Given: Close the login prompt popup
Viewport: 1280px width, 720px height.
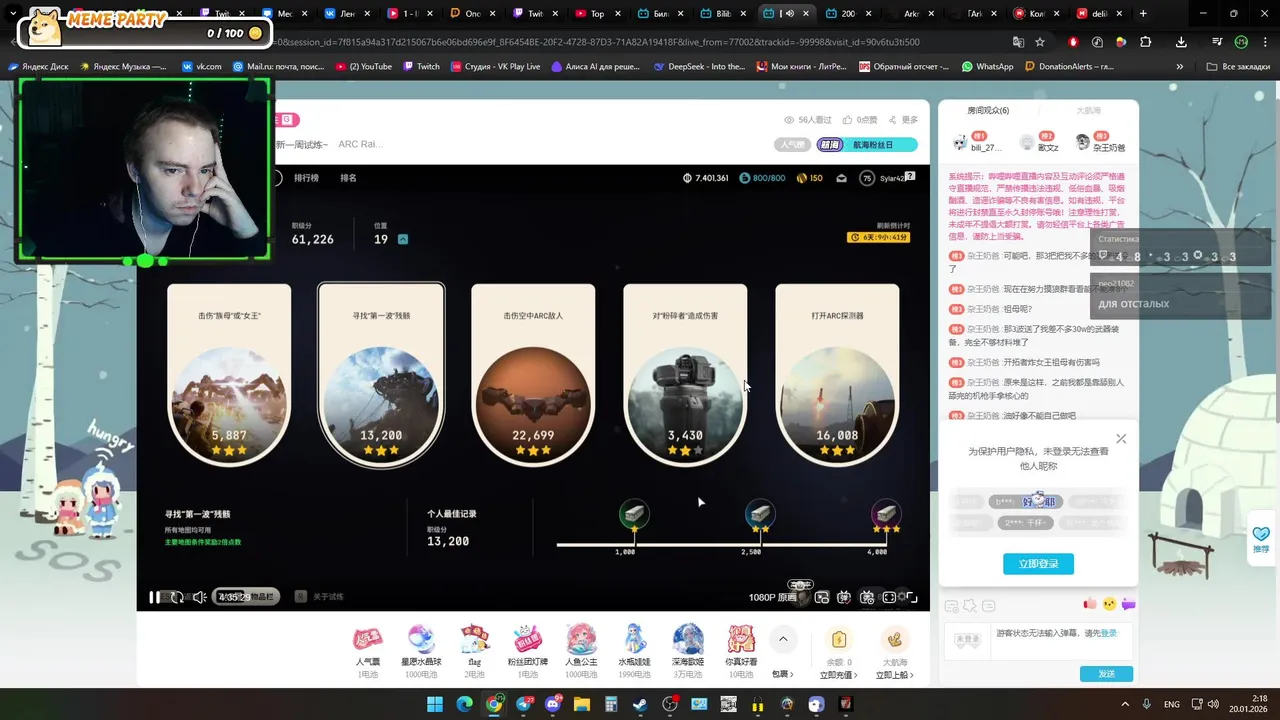Looking at the screenshot, I should pos(1121,439).
